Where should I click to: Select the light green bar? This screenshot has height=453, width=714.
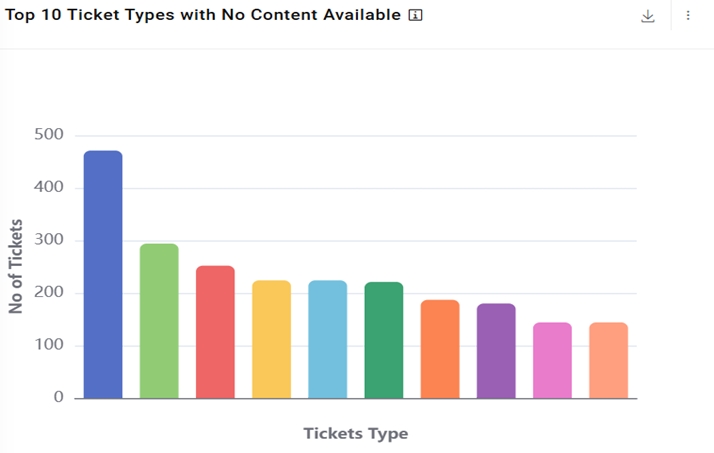(159, 321)
